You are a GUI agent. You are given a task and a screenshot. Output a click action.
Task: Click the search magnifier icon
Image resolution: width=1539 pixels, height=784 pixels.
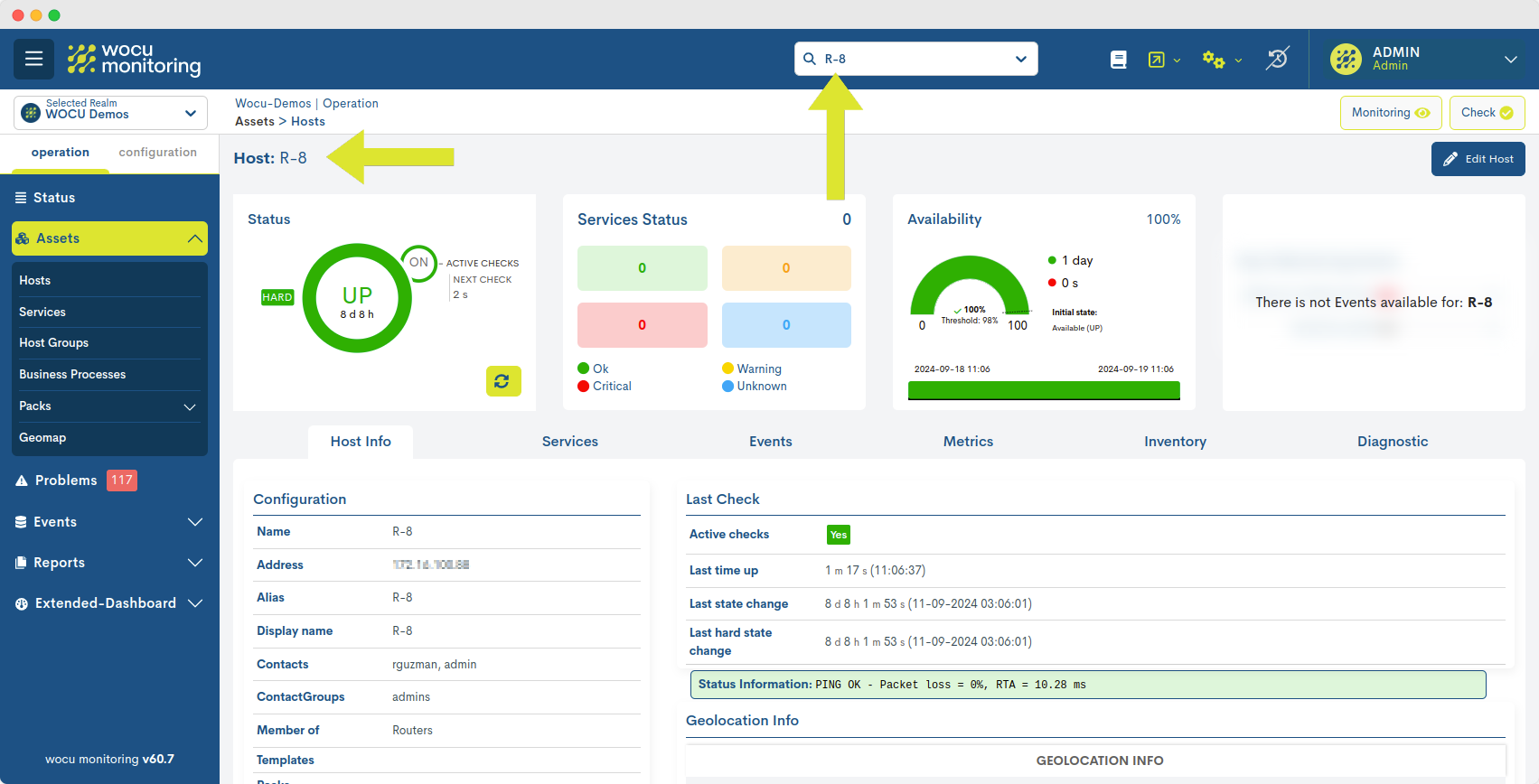(810, 59)
